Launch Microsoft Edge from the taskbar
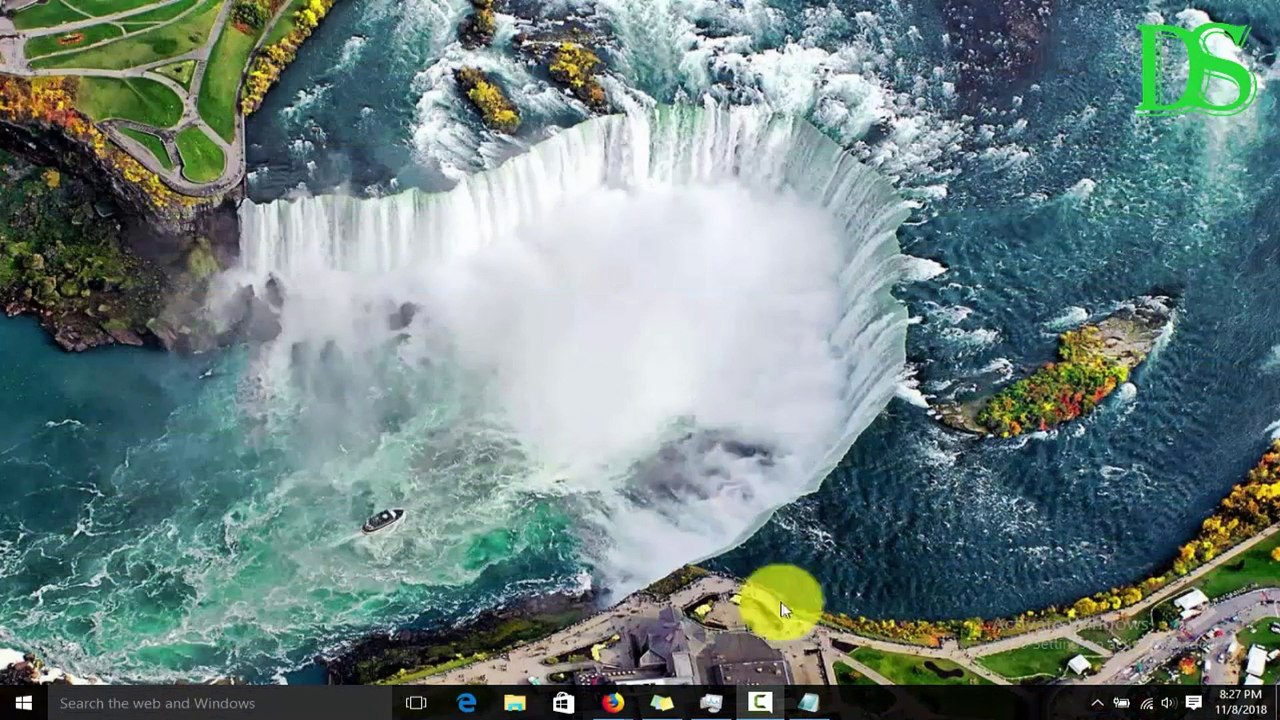Screen dimensions: 1280x720 pos(466,703)
